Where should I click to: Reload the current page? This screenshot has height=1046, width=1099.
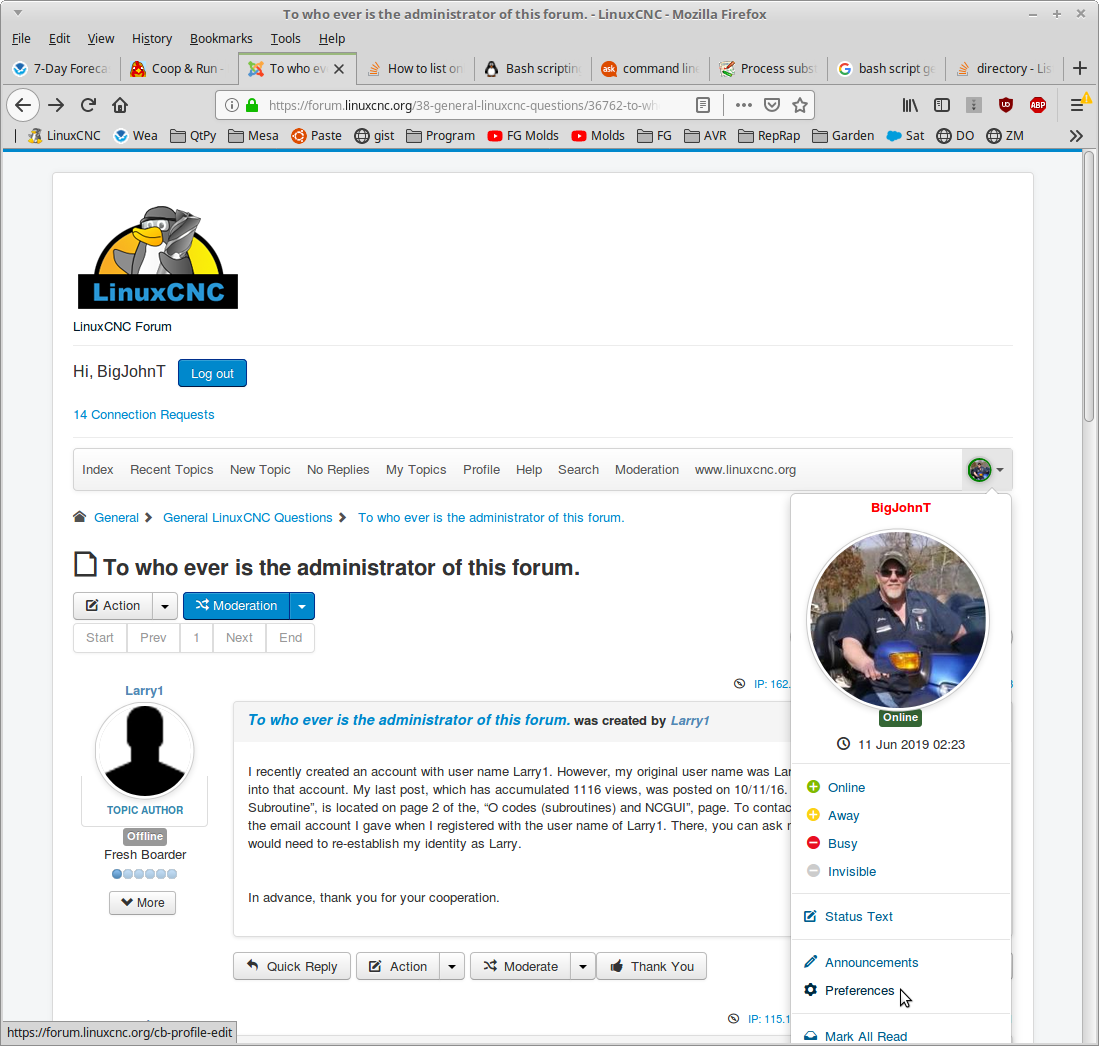88,105
